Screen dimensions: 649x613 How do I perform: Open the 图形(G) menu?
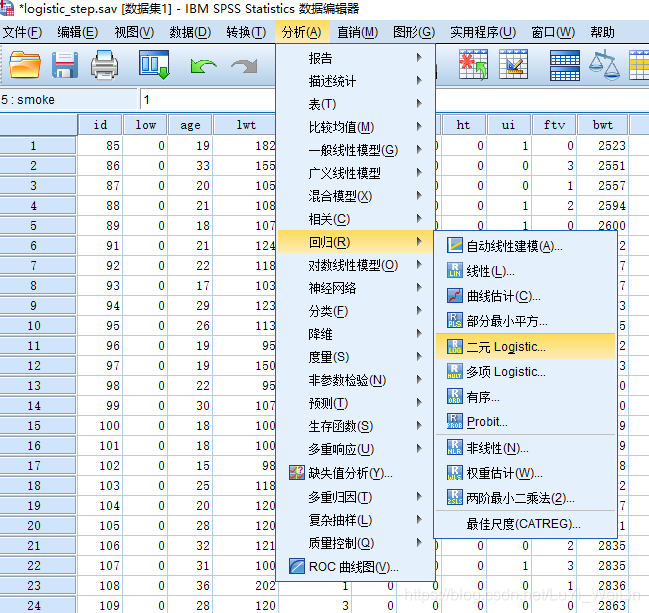414,32
